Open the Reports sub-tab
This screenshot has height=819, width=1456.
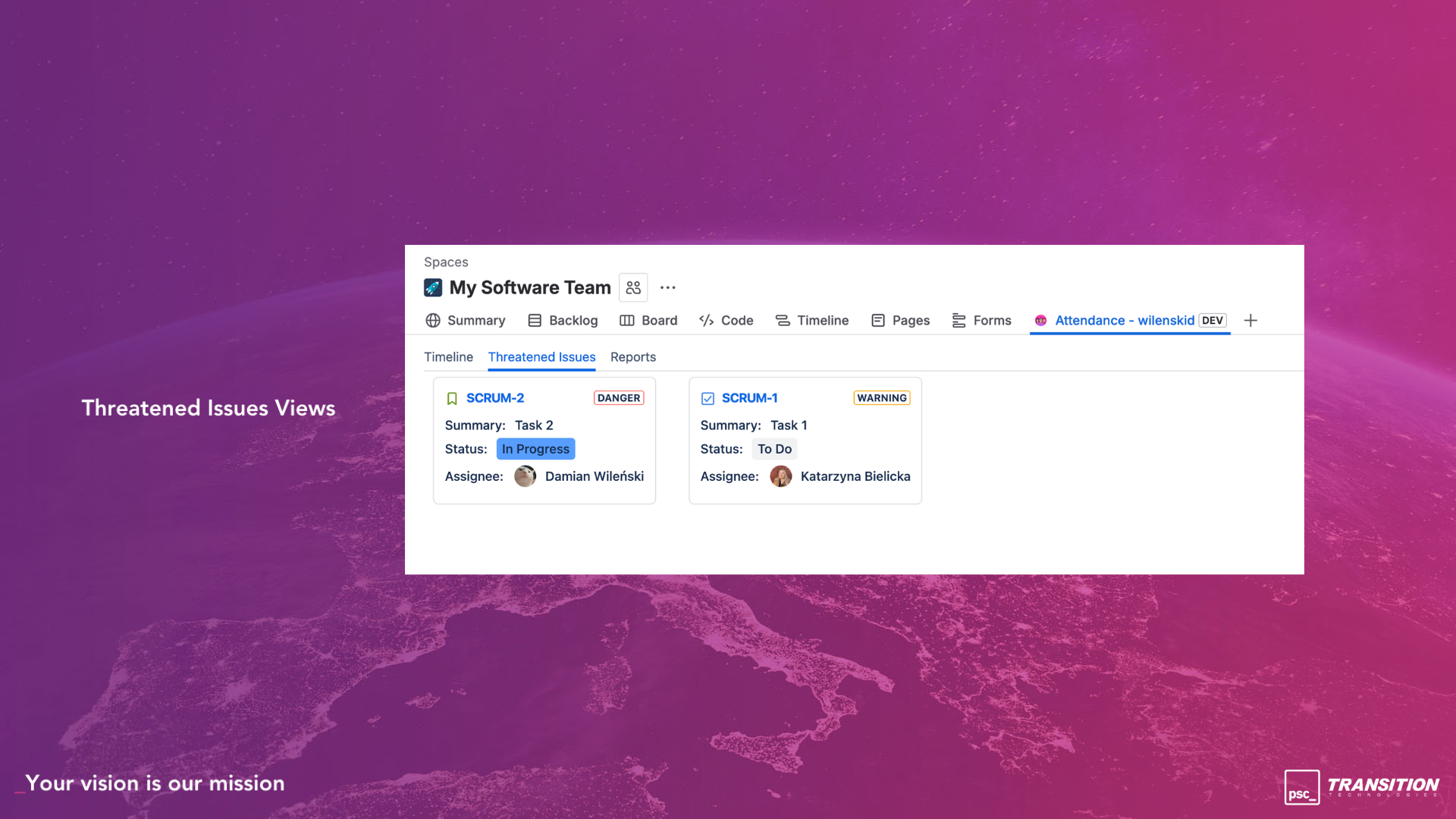pyautogui.click(x=632, y=356)
